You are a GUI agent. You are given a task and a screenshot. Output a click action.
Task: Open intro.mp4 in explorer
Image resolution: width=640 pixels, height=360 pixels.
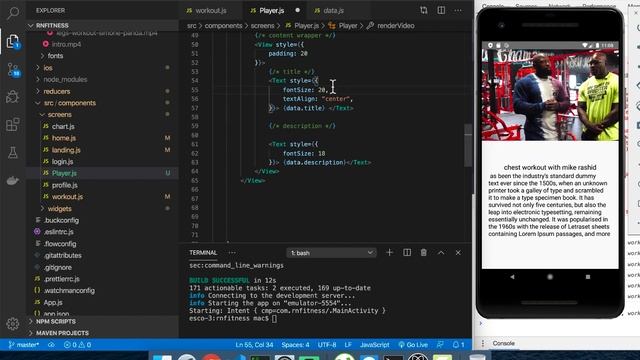pos(66,44)
